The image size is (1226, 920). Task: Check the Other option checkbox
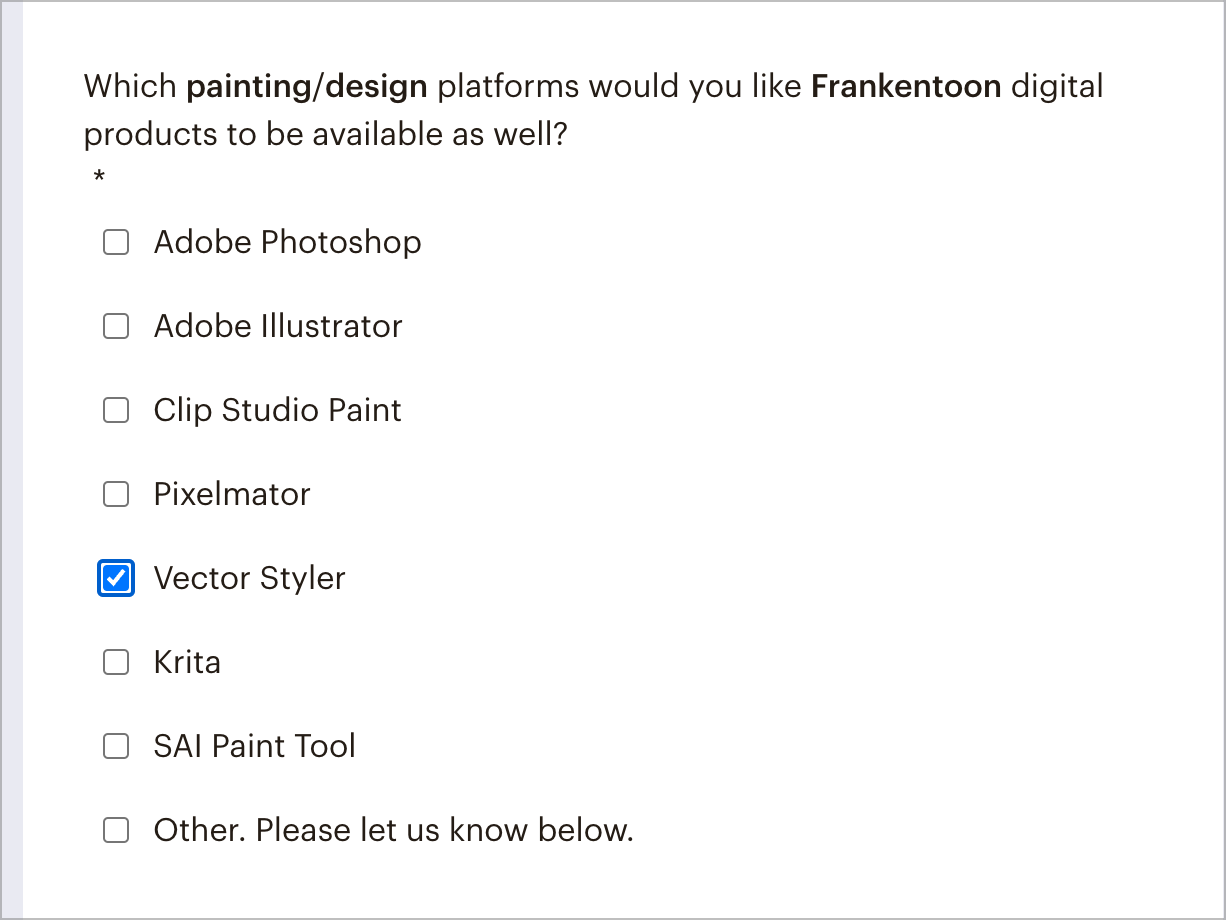click(x=116, y=830)
